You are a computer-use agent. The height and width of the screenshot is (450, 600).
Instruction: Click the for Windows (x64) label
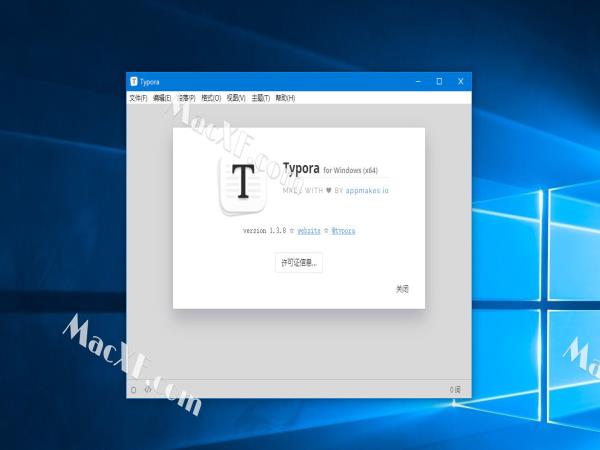coord(351,170)
